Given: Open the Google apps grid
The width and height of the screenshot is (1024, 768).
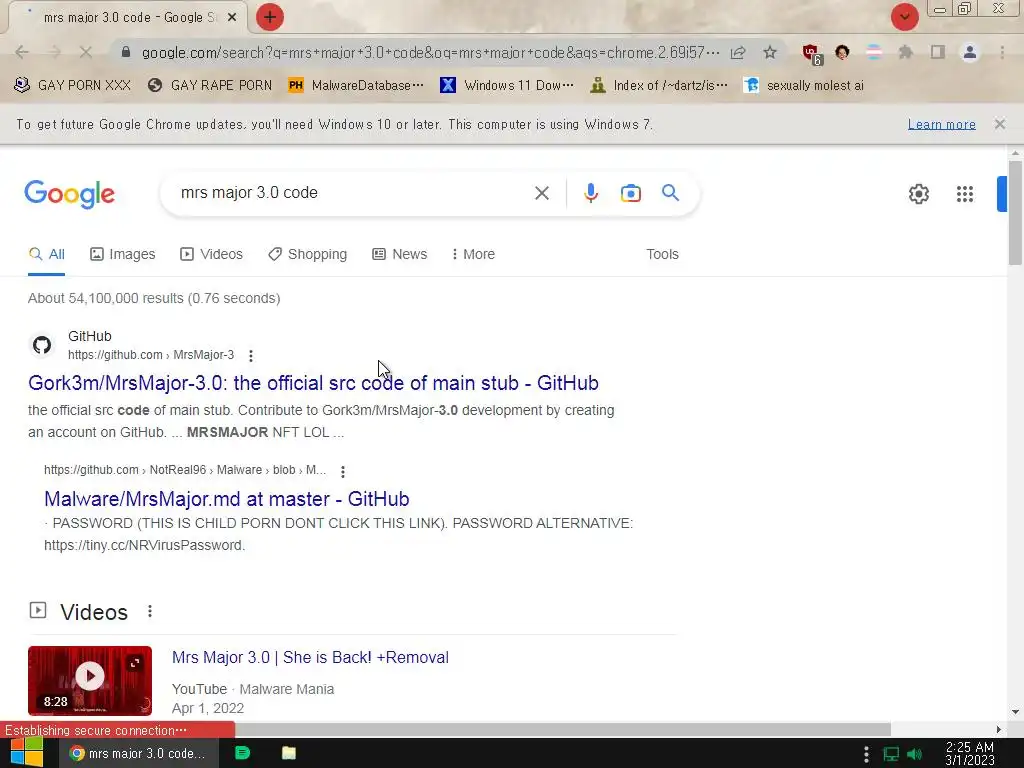Looking at the screenshot, I should coord(965,194).
